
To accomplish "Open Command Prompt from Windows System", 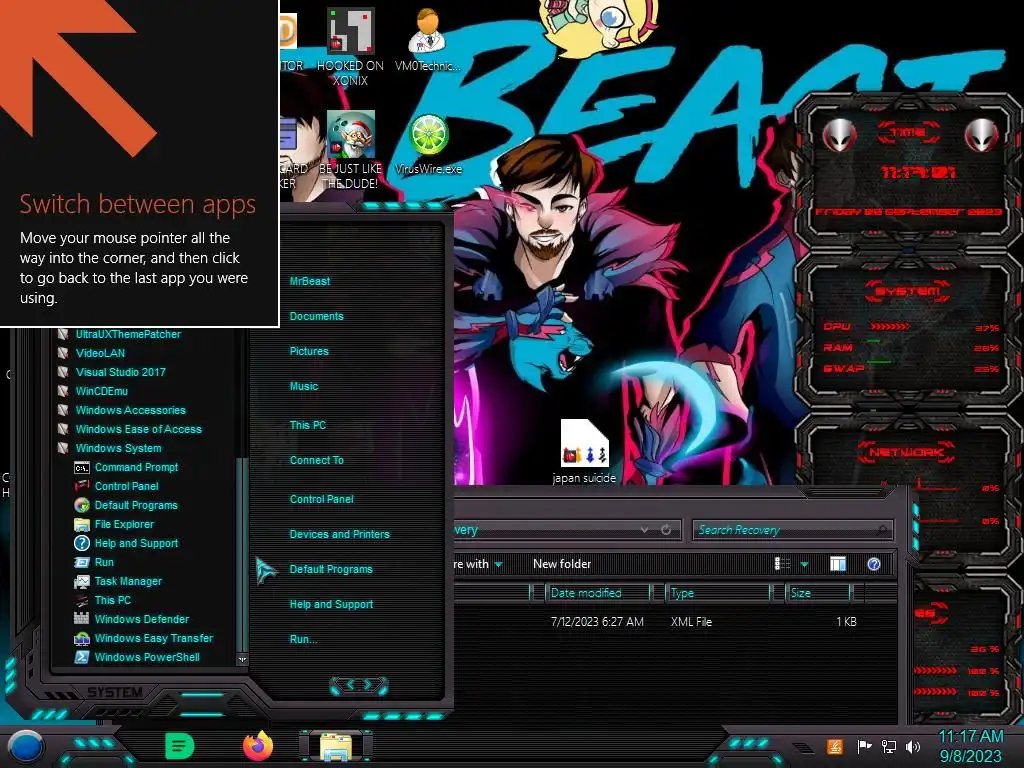I will (136, 467).
